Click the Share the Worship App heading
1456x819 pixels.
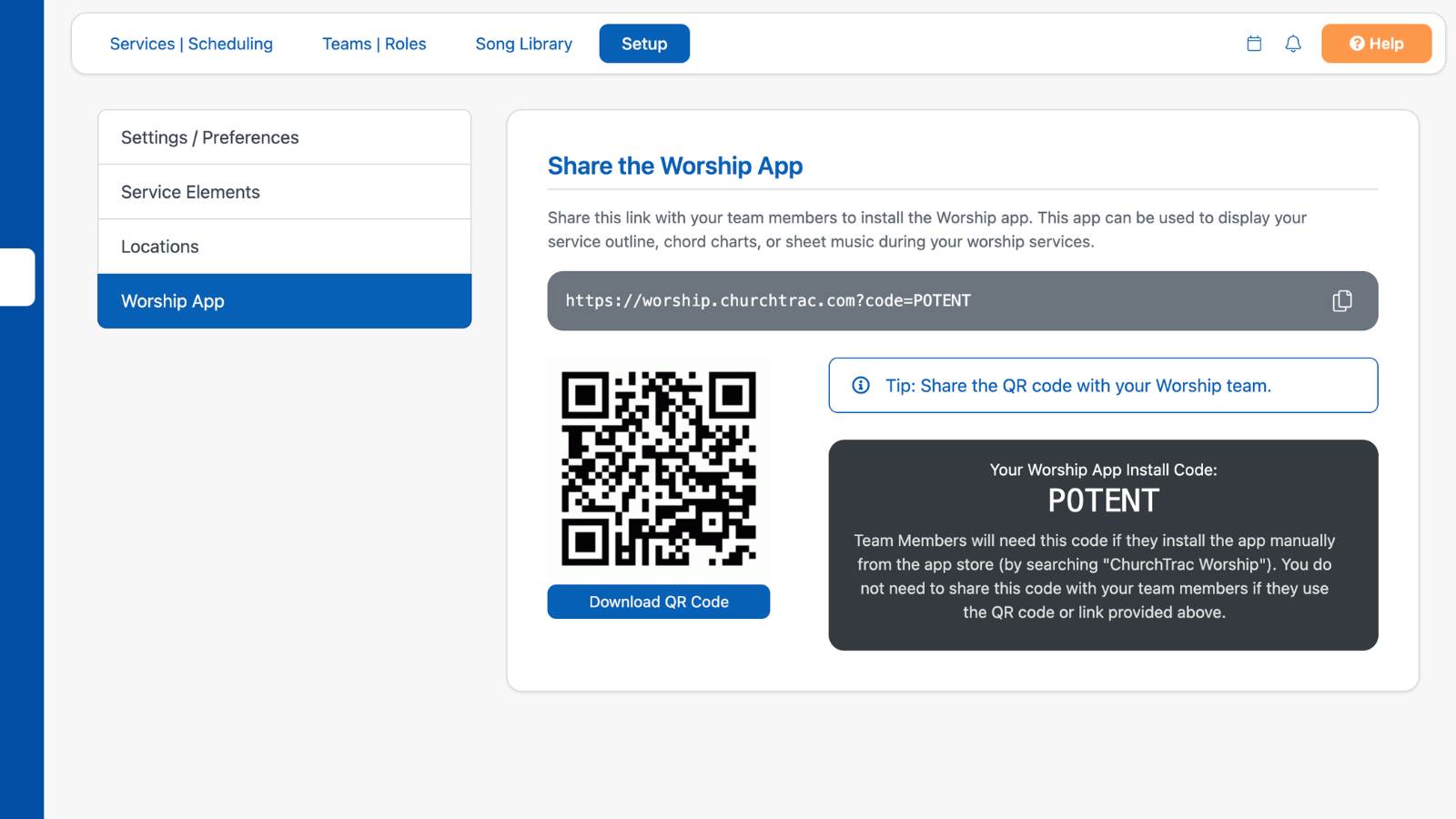[x=675, y=166]
